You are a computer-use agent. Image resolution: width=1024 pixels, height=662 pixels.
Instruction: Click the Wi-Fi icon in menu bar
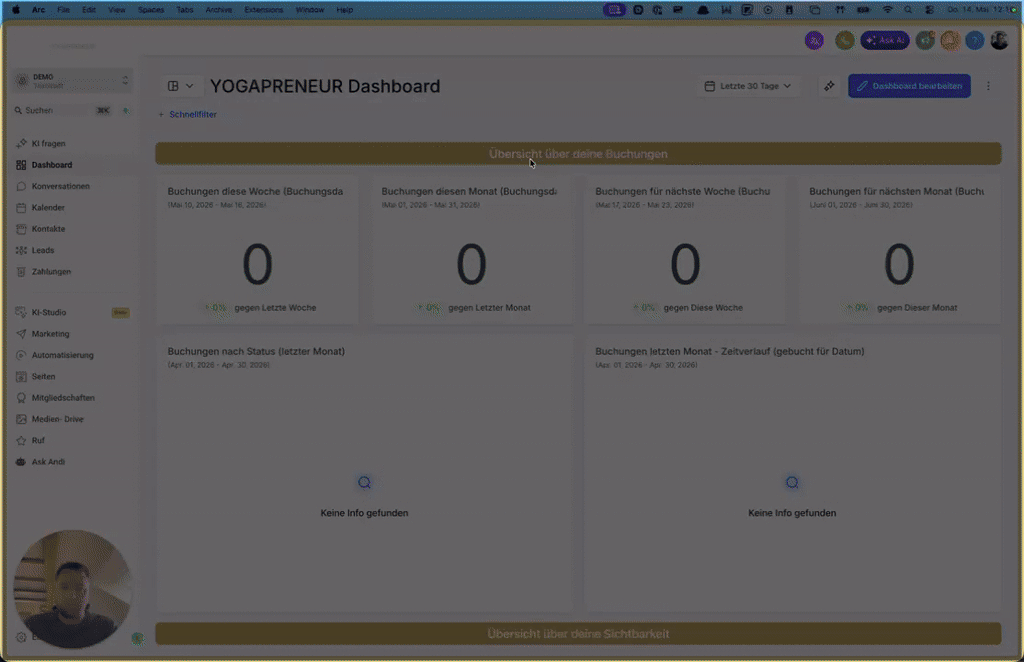tap(887, 10)
